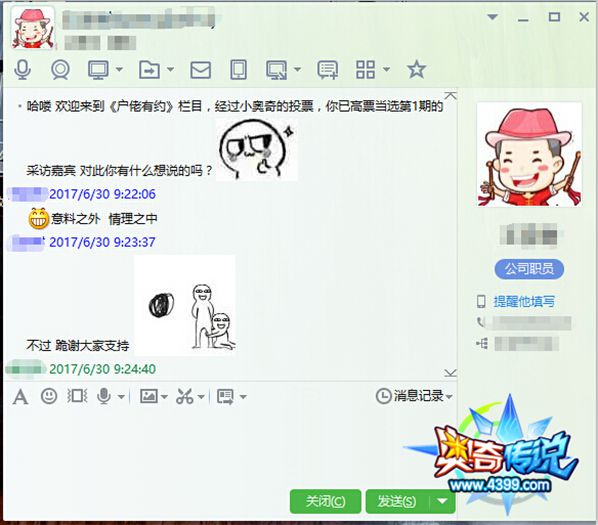Viewport: 598px width, 525px height.
Task: Click the create discussion group icon
Action: pos(328,70)
